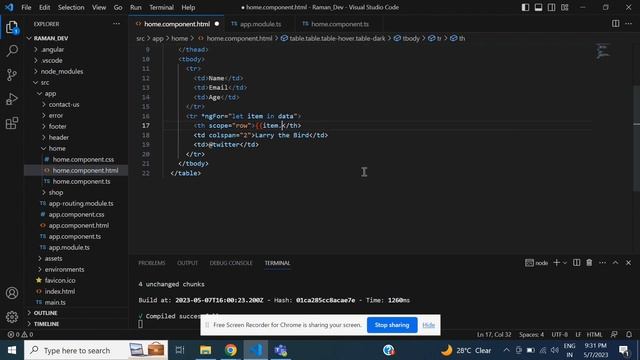Viewport: 640px width, 360px height.
Task: Close the terminal panel
Action: (x=629, y=263)
